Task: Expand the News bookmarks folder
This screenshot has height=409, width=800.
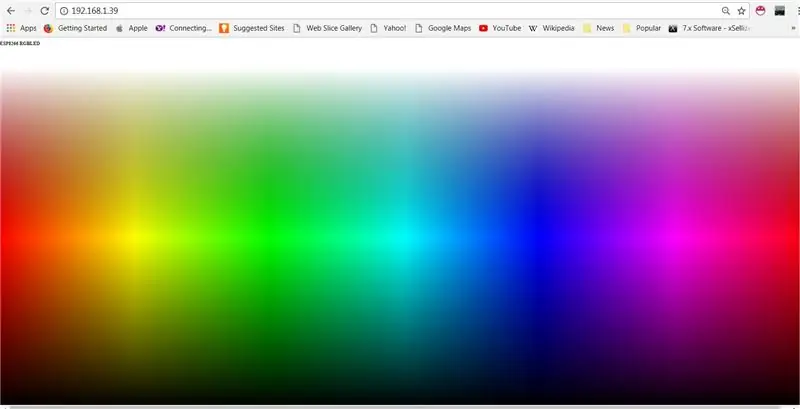Action: pos(598,28)
